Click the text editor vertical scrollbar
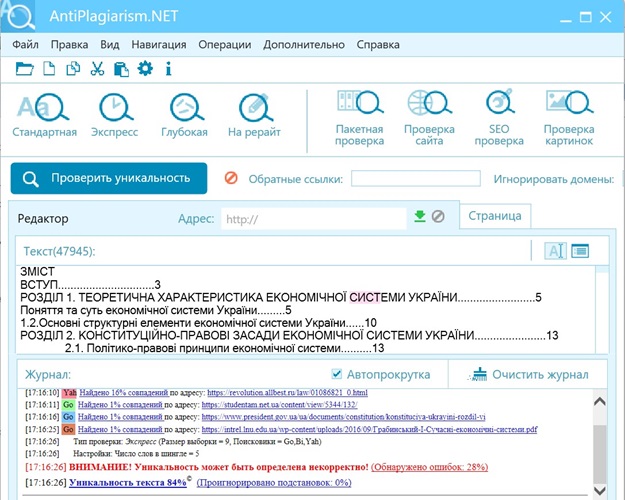The image size is (625, 500). pos(602,309)
